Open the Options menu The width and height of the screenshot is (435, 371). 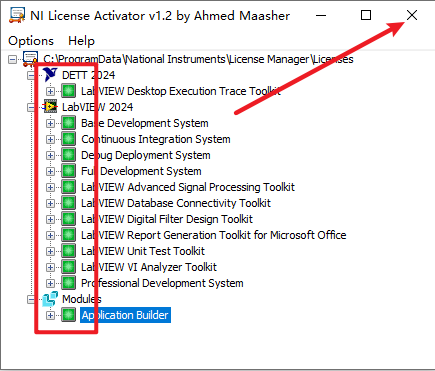pos(31,41)
